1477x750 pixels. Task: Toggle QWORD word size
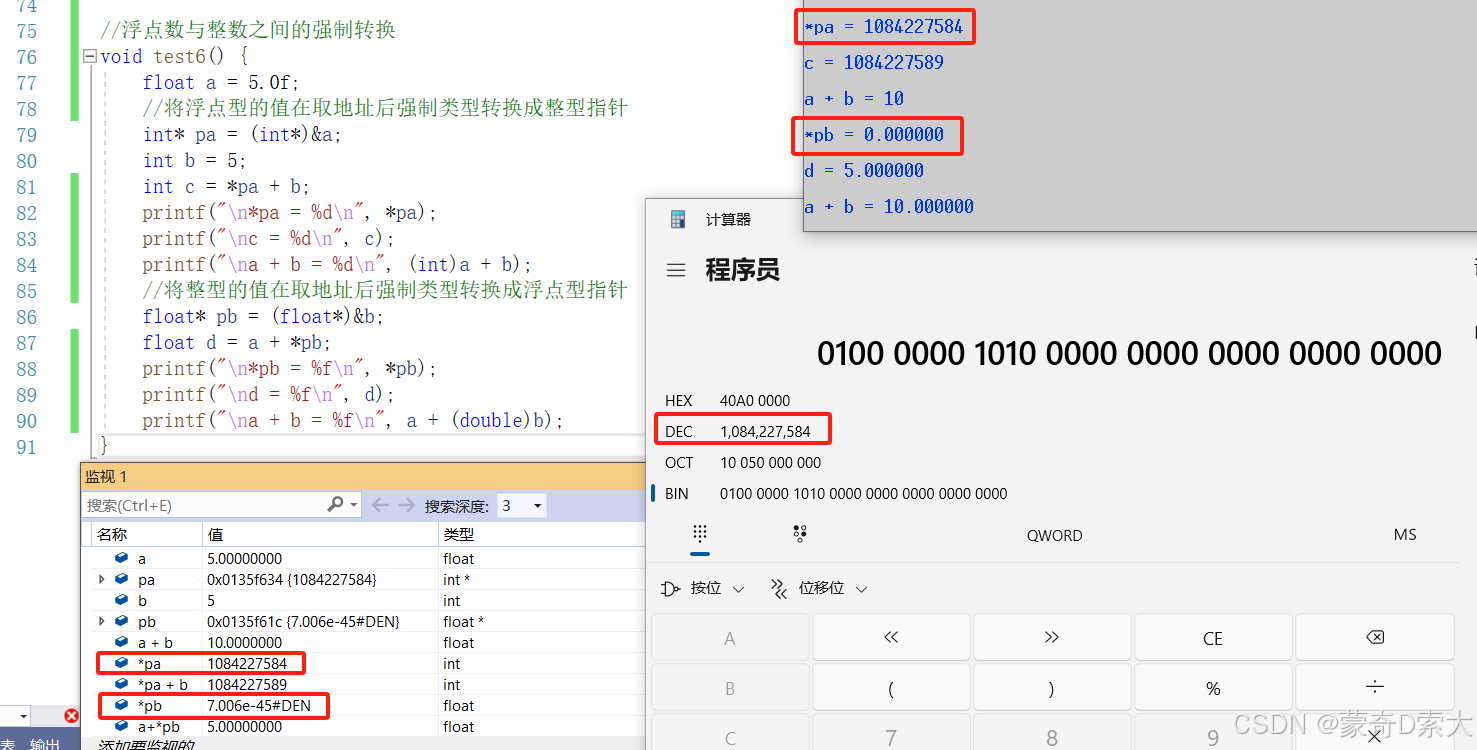click(x=1054, y=535)
